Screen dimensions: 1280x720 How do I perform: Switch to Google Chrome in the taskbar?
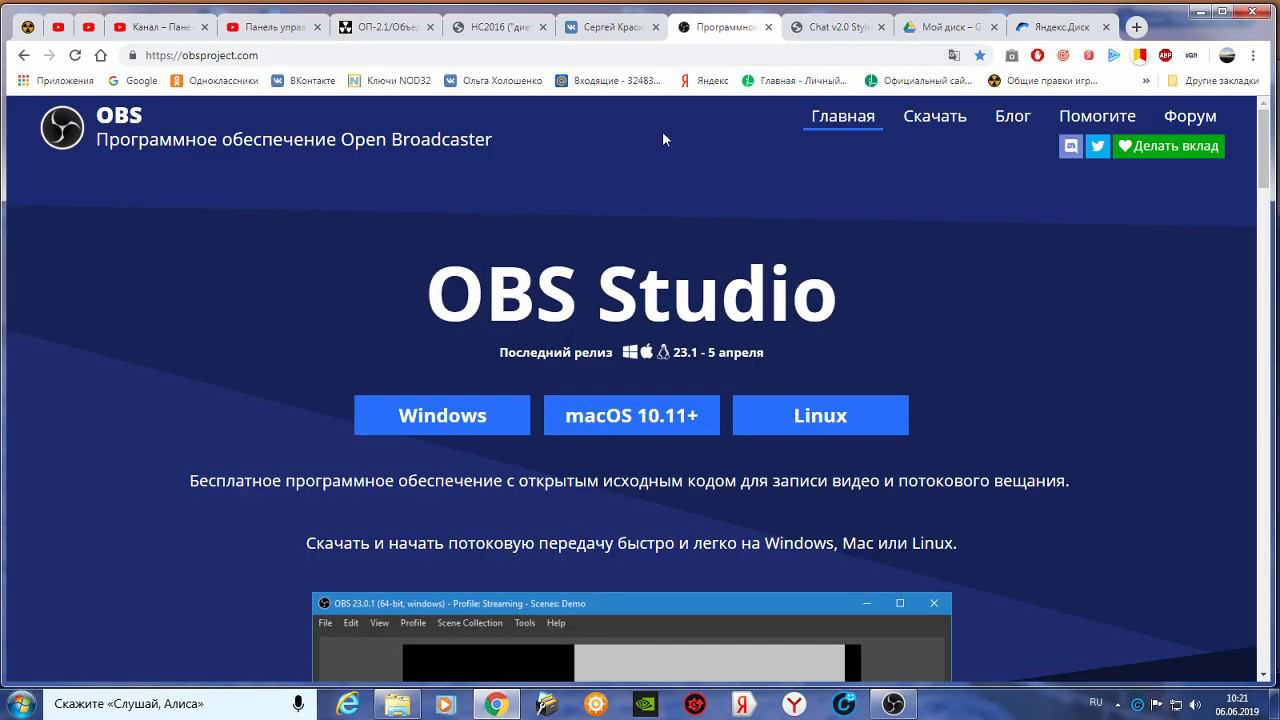coord(496,704)
